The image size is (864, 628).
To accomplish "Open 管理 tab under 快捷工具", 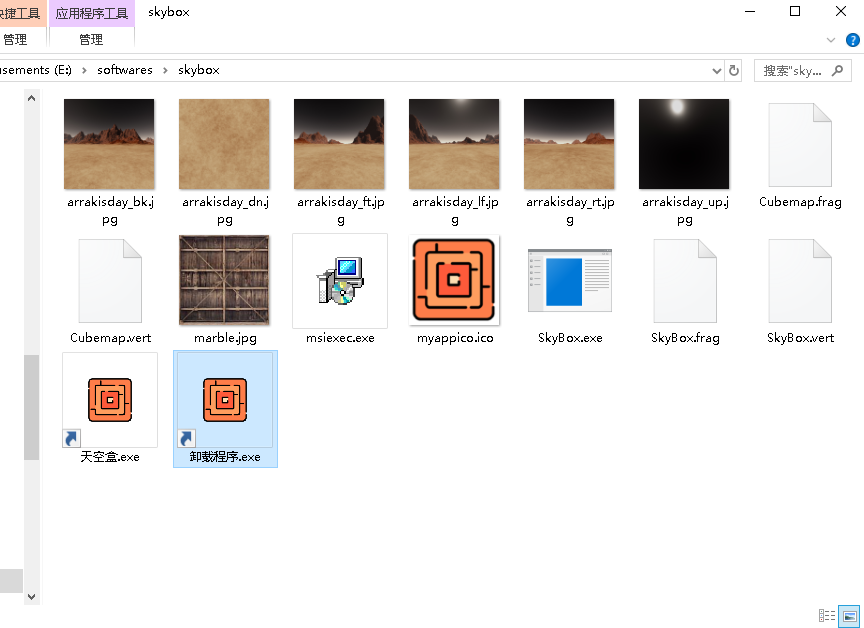I will click(x=15, y=40).
